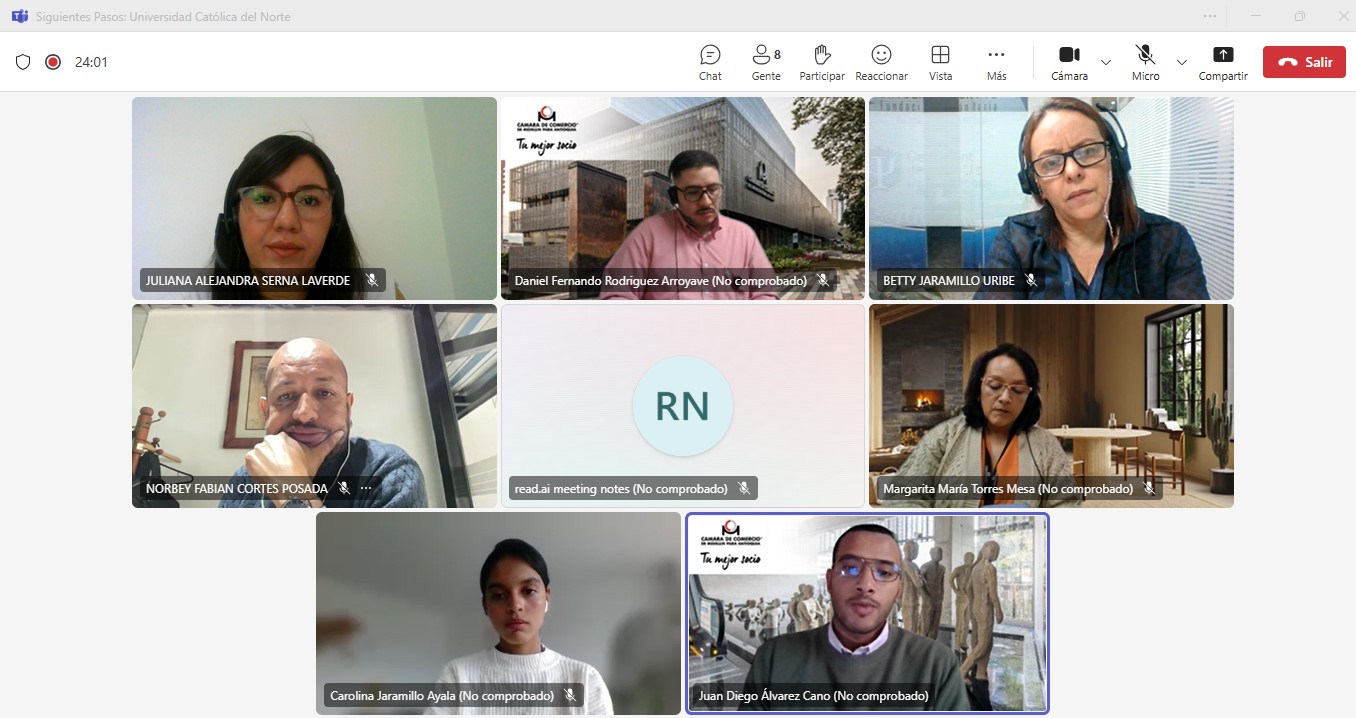The image size is (1356, 718).
Task: Raise hand with Participar button
Action: [822, 62]
